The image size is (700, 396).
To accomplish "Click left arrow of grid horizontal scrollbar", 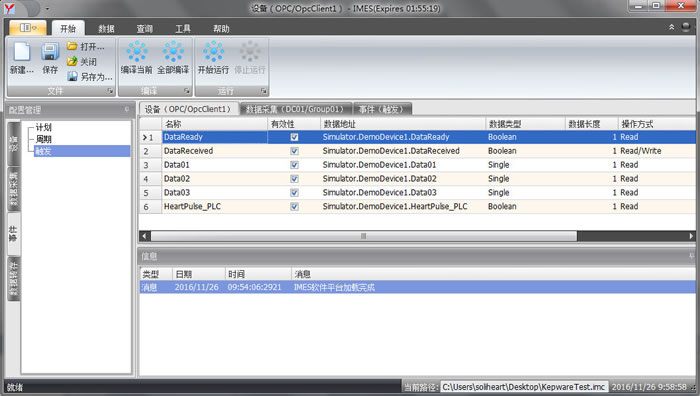I will [144, 236].
